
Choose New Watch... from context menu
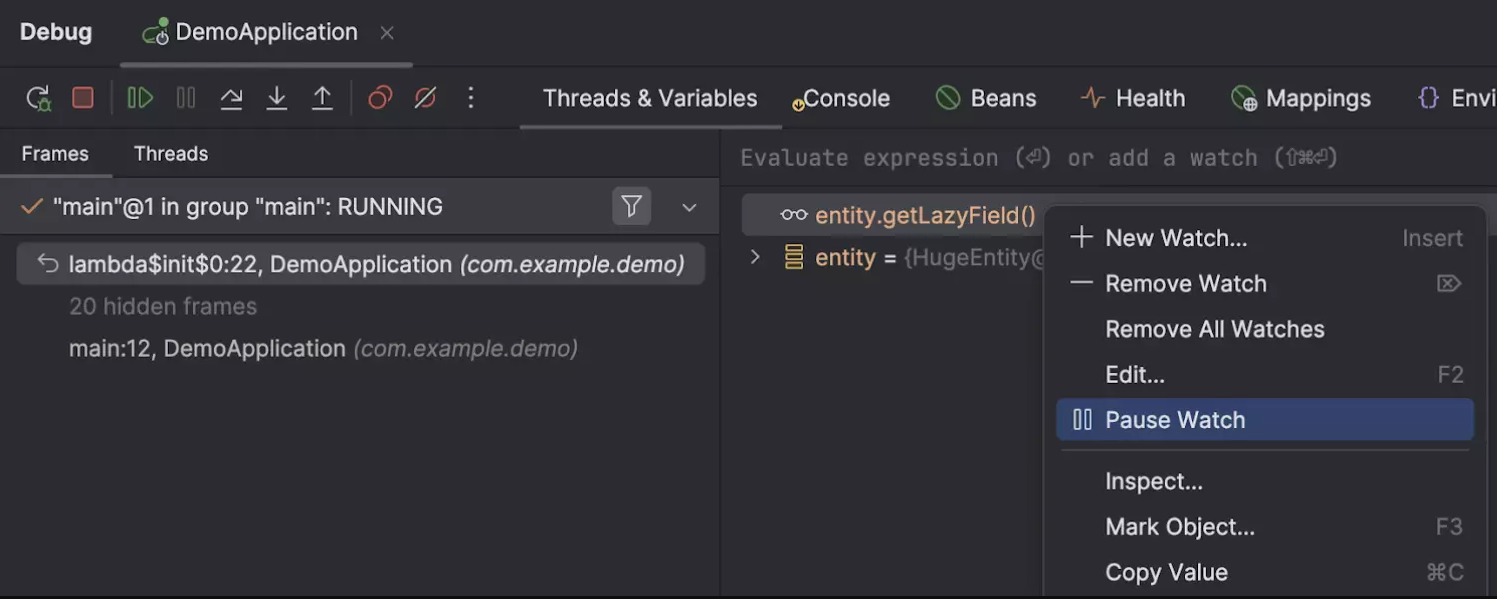(1265, 238)
